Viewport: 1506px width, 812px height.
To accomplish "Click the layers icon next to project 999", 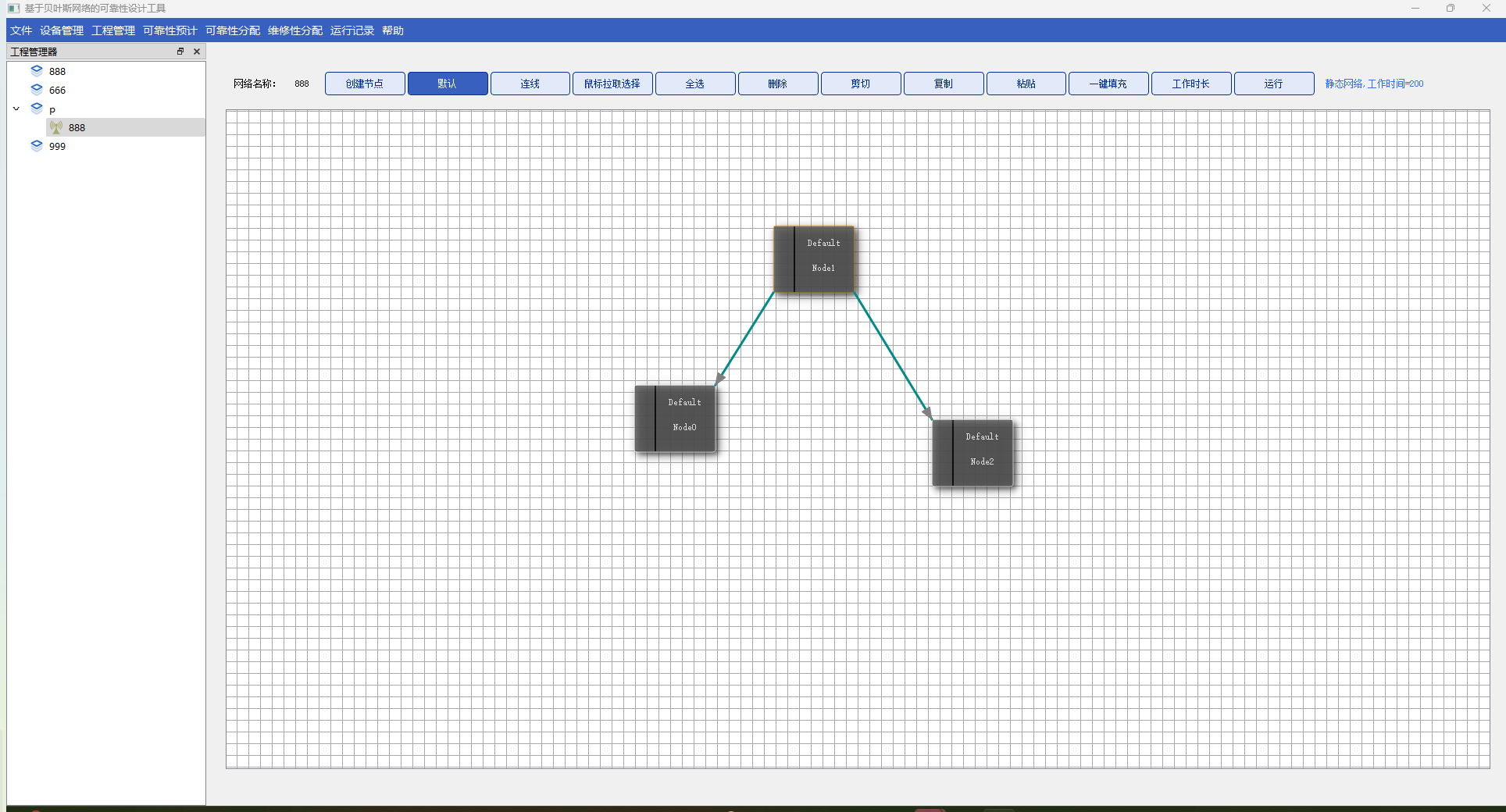I will tap(37, 146).
